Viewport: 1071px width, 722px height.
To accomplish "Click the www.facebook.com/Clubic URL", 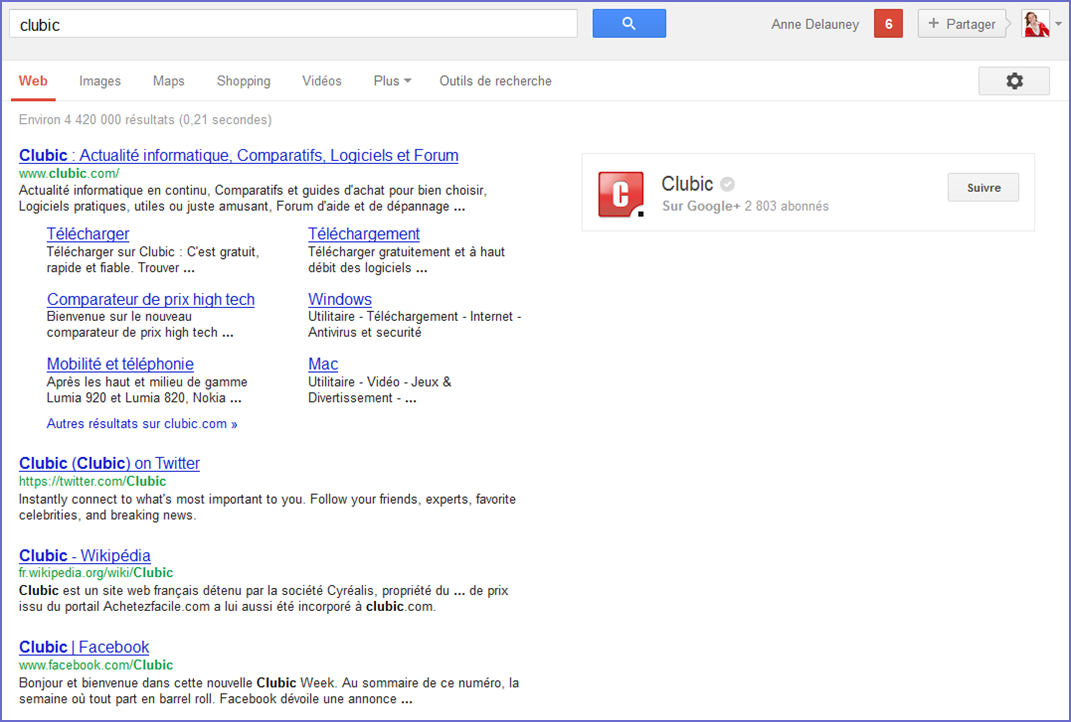I will tap(96, 665).
